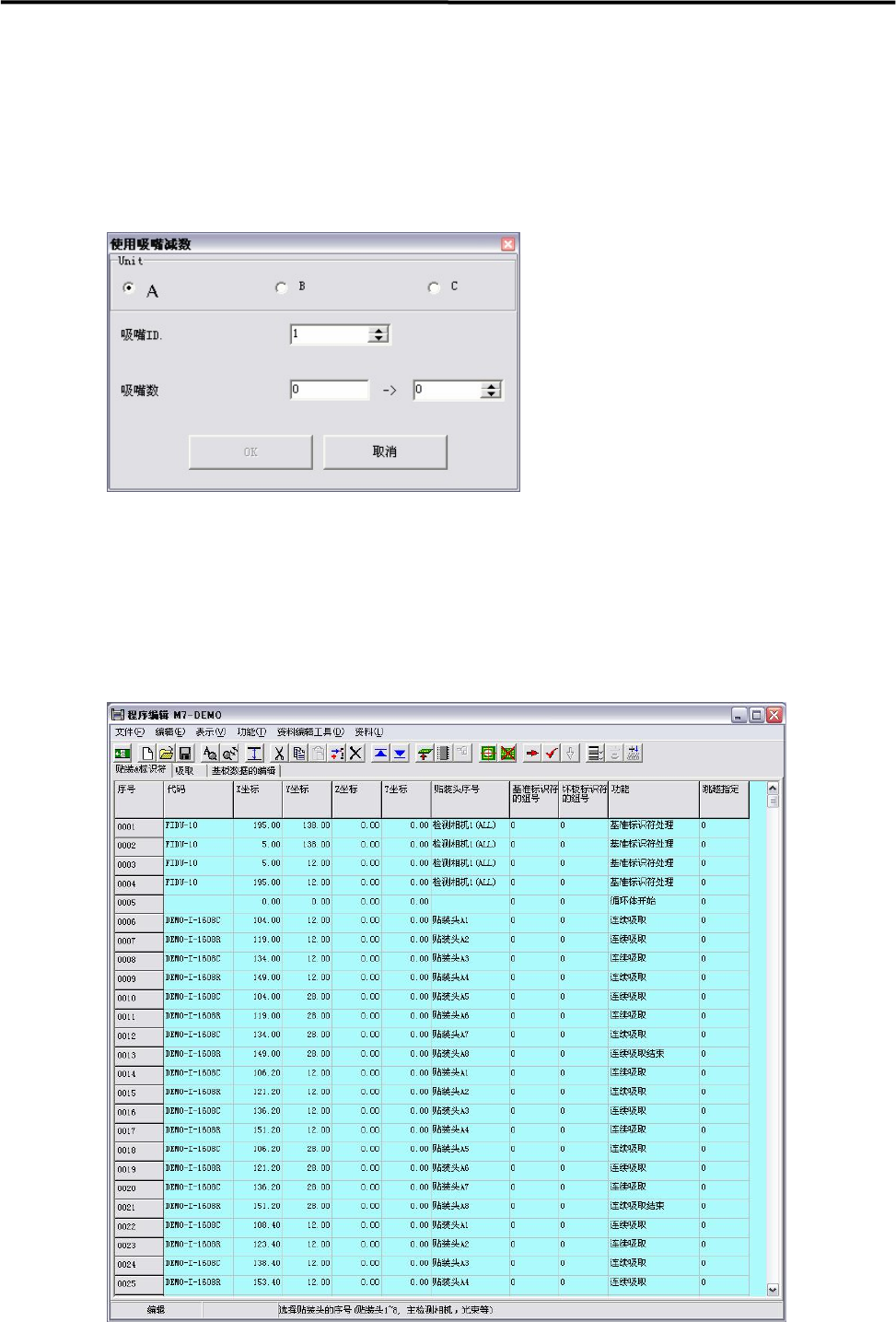Open the 资料(L) menu

368,732
